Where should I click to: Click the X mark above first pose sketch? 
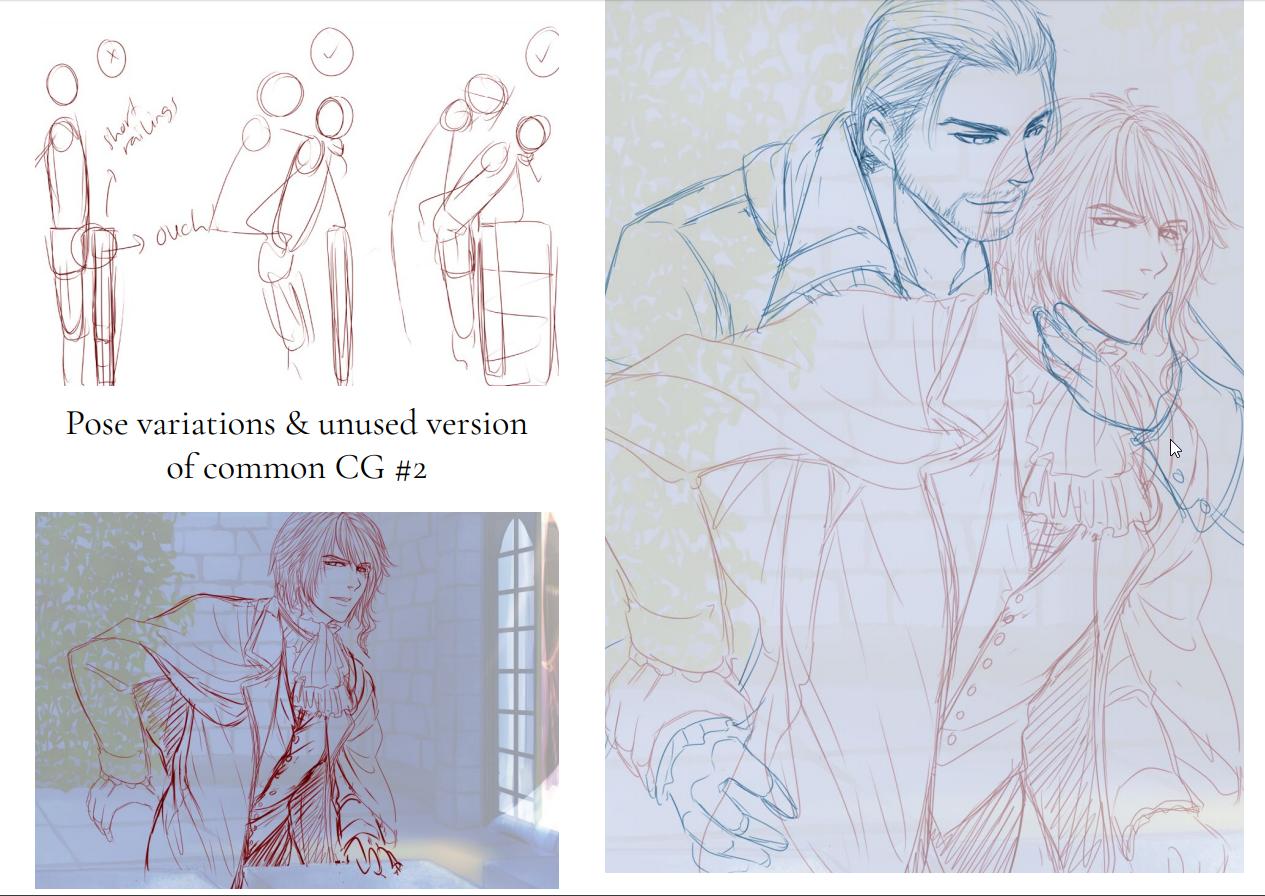tap(112, 58)
